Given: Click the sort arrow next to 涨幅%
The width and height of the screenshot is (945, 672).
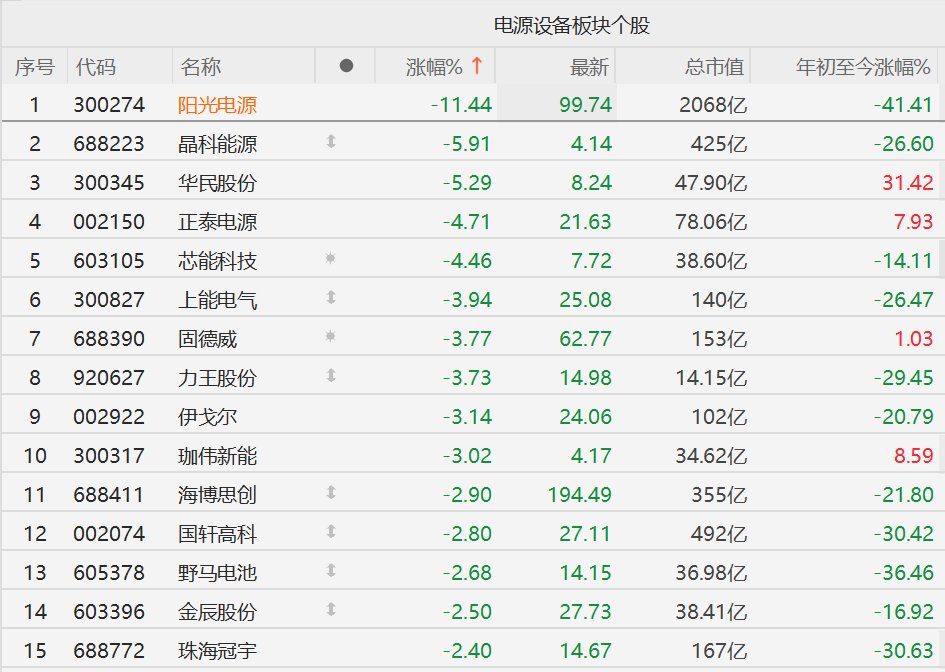Looking at the screenshot, I should (477, 65).
